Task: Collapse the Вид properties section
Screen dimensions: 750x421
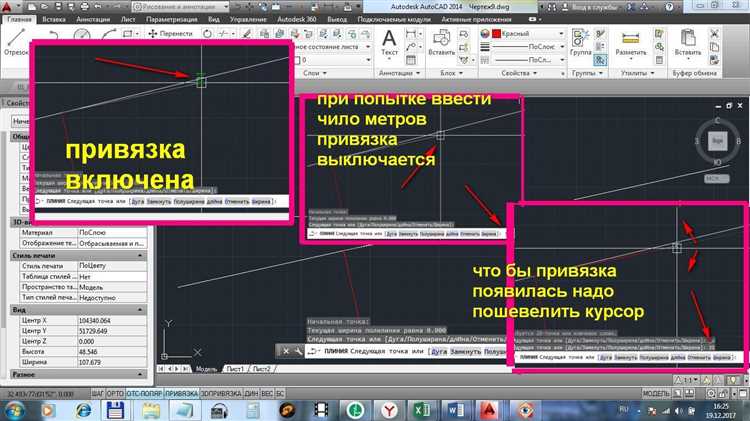Action: [x=140, y=310]
